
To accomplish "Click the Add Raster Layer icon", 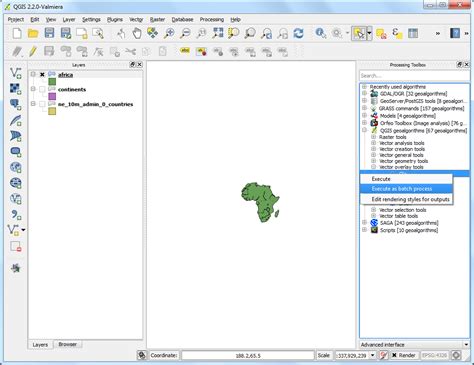I will click(16, 88).
